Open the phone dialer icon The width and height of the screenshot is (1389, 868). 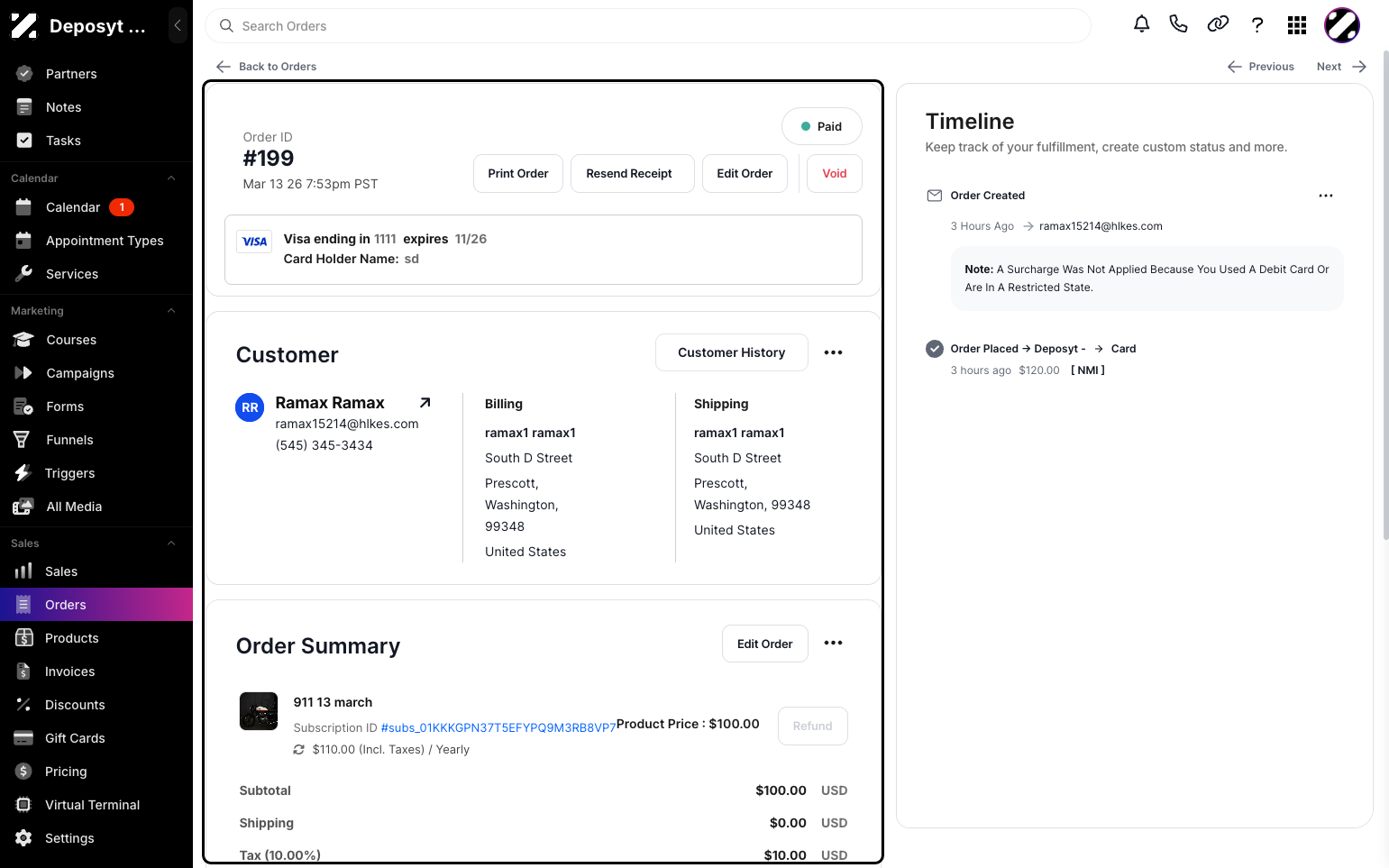pyautogui.click(x=1178, y=24)
